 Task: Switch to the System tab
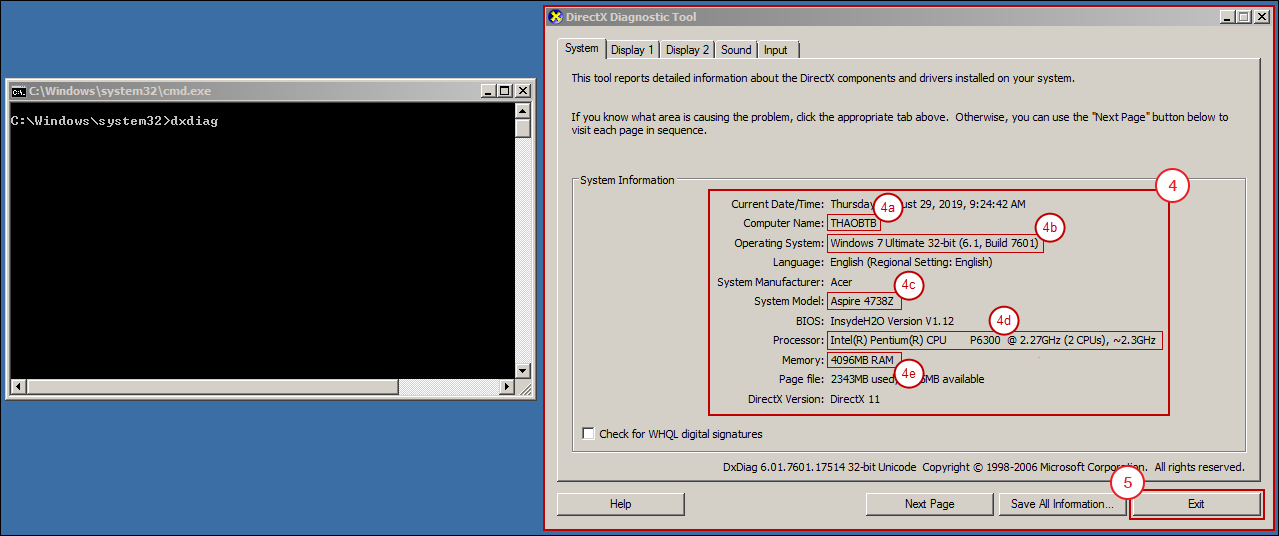581,49
